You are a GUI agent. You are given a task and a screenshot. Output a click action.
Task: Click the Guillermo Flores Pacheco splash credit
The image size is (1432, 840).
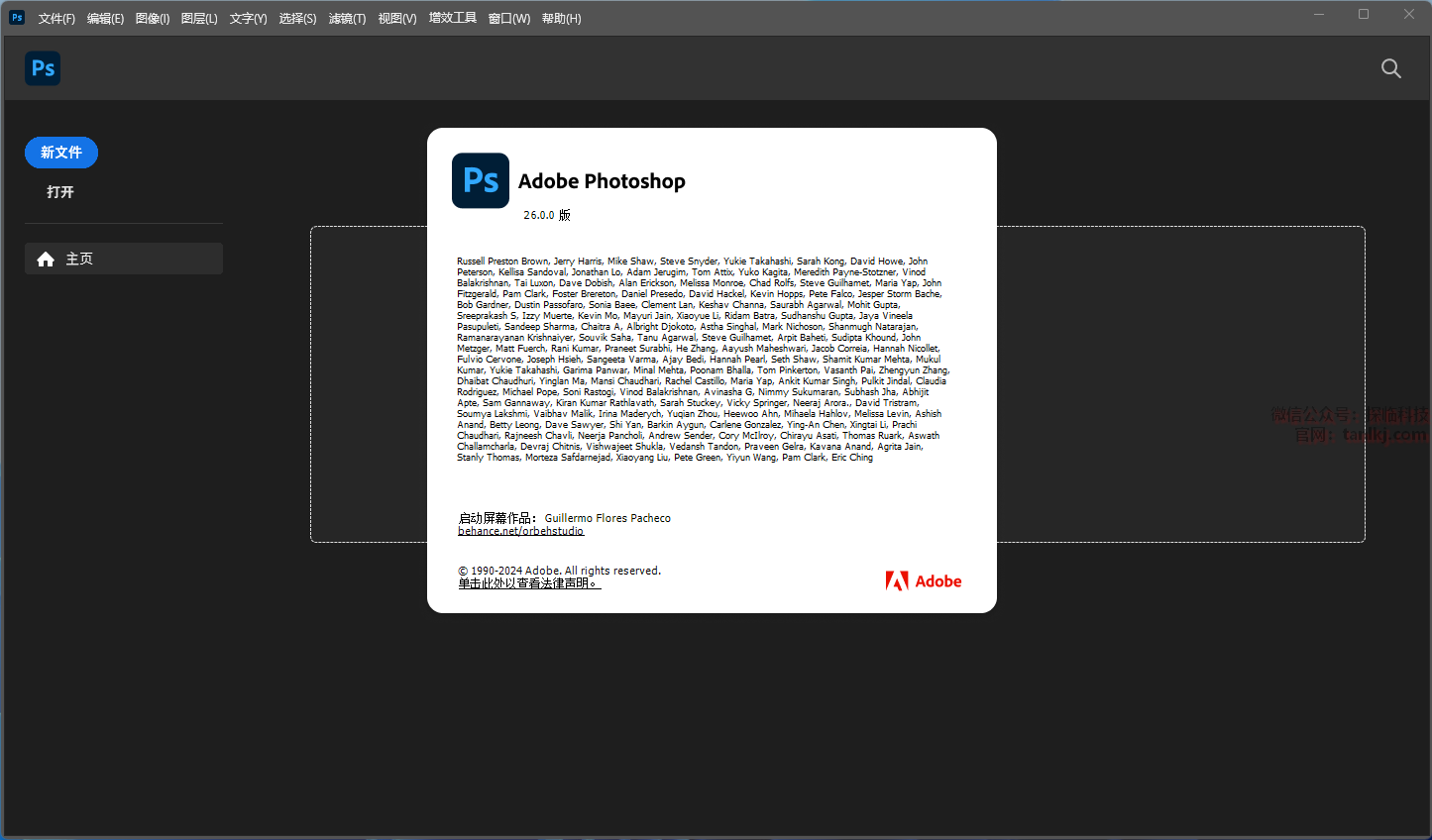(x=607, y=518)
